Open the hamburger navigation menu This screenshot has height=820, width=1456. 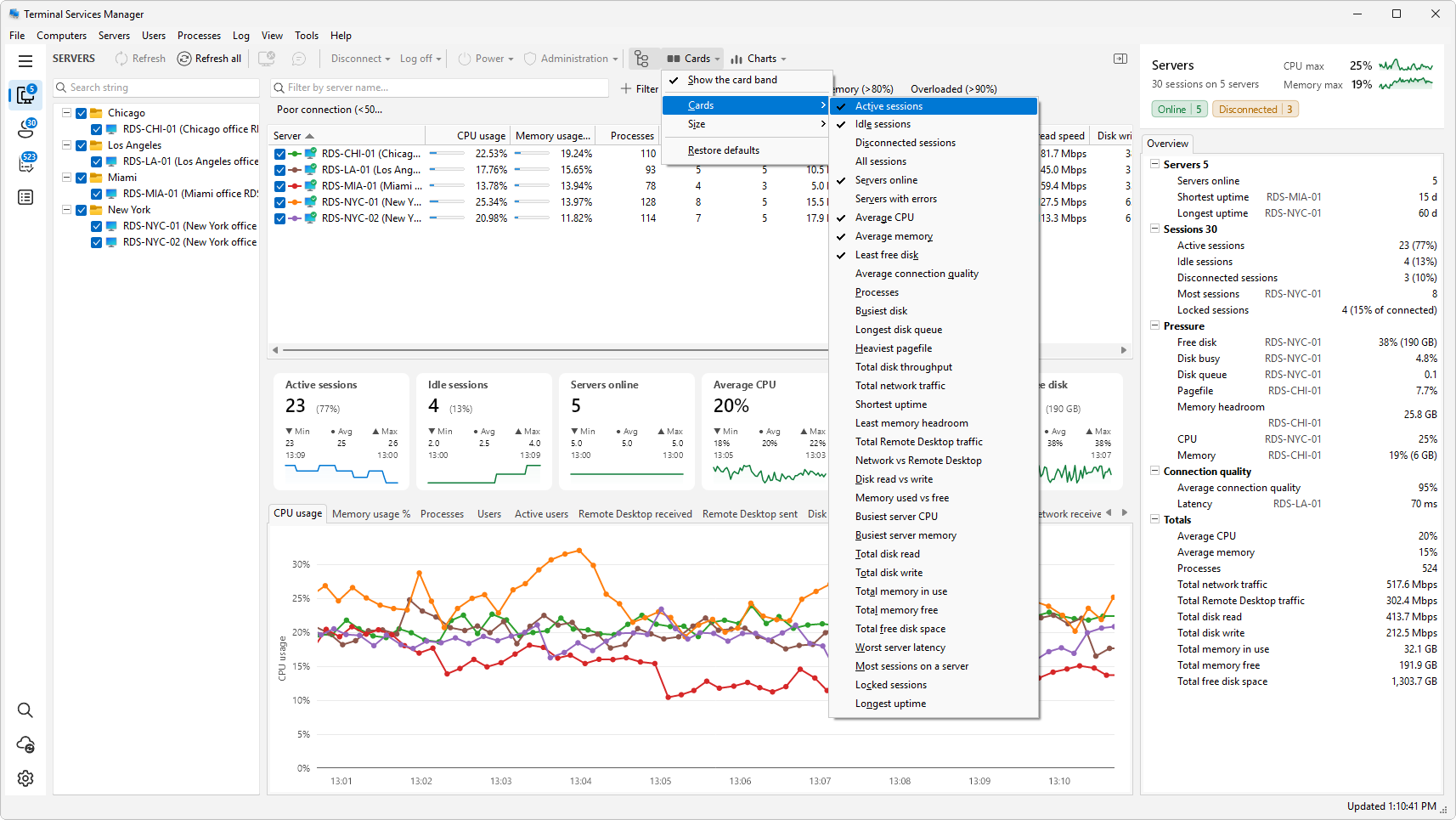click(25, 61)
